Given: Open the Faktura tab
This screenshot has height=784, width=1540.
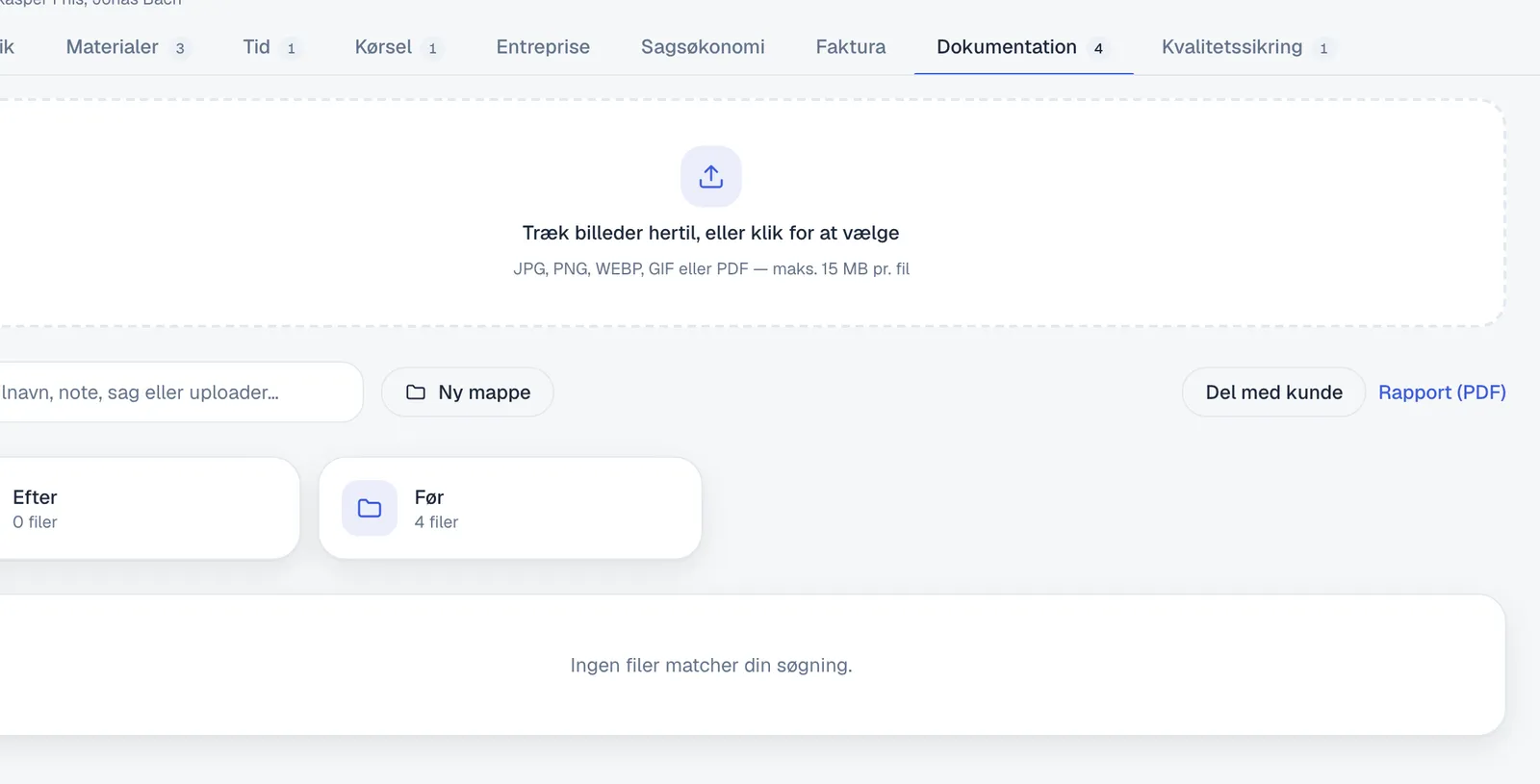Looking at the screenshot, I should (851, 47).
